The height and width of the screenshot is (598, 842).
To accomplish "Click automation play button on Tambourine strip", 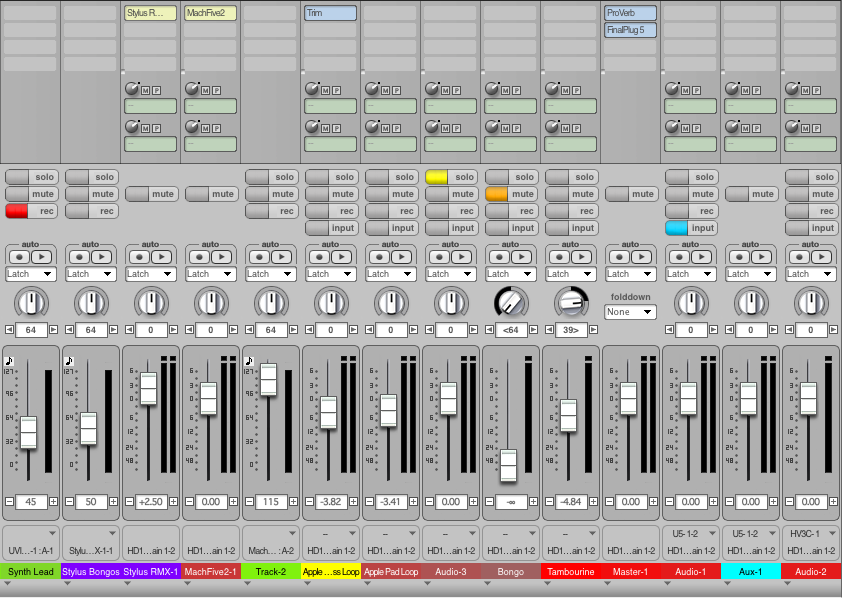I will coord(583,257).
